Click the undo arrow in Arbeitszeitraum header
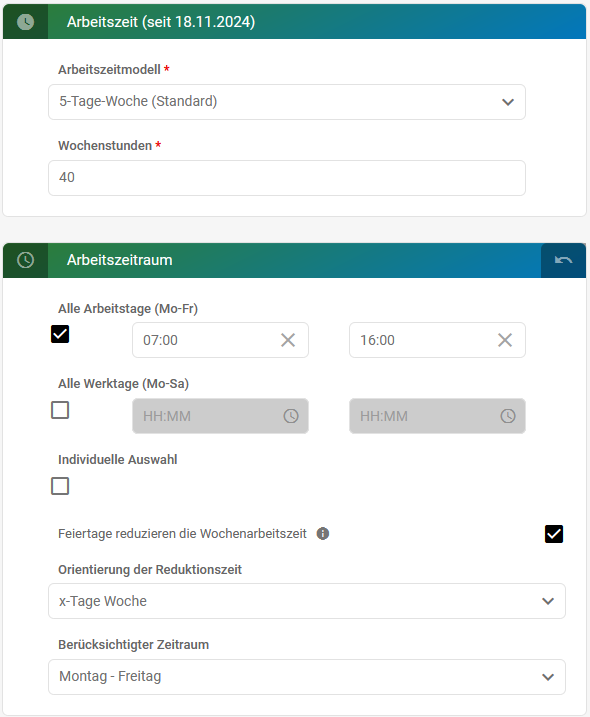This screenshot has height=717, width=590. (563, 260)
